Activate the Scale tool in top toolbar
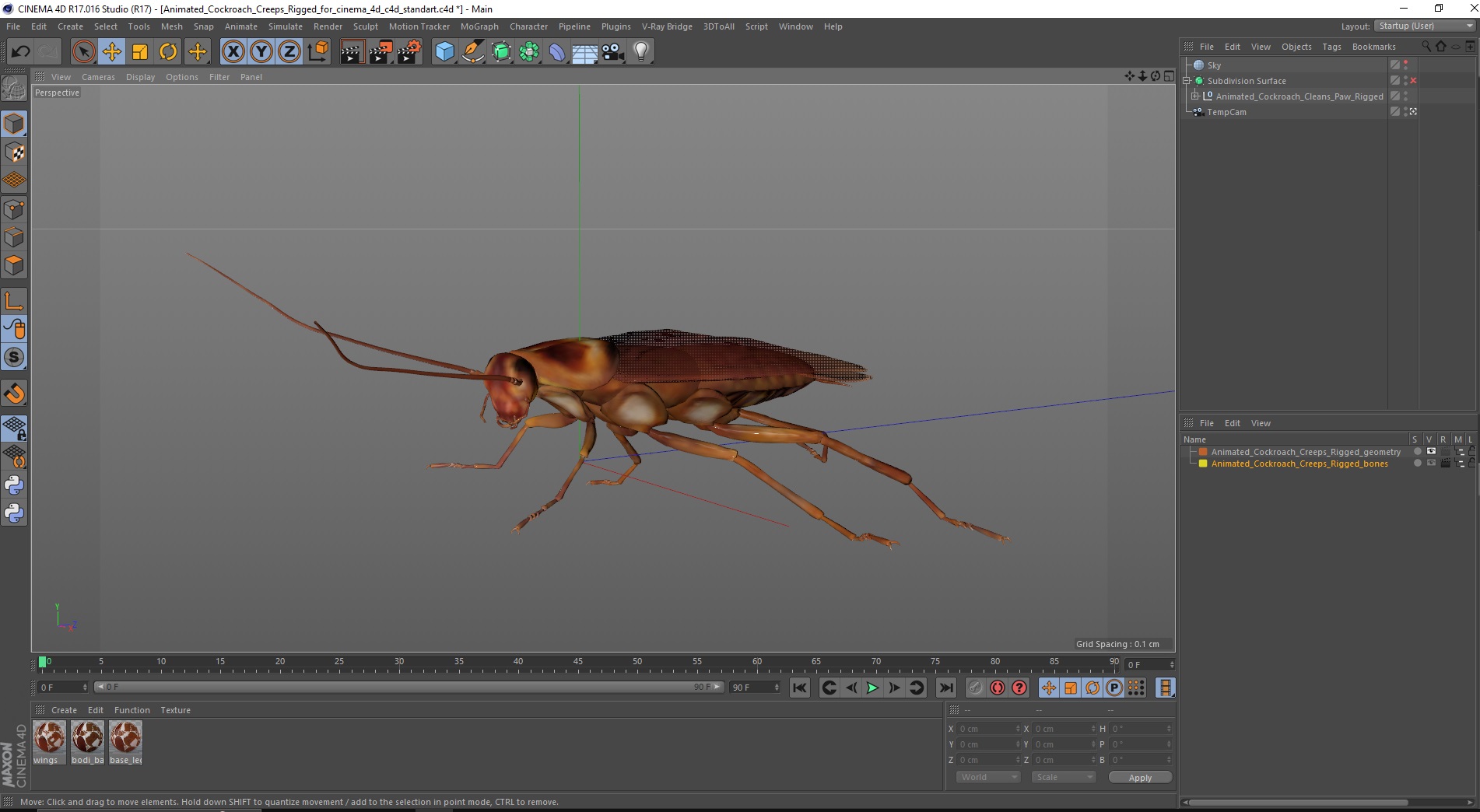The width and height of the screenshot is (1480, 812). coord(140,52)
